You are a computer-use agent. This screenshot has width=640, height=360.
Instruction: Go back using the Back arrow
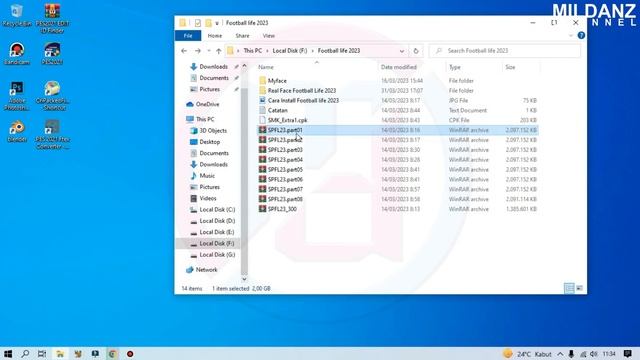coord(184,51)
